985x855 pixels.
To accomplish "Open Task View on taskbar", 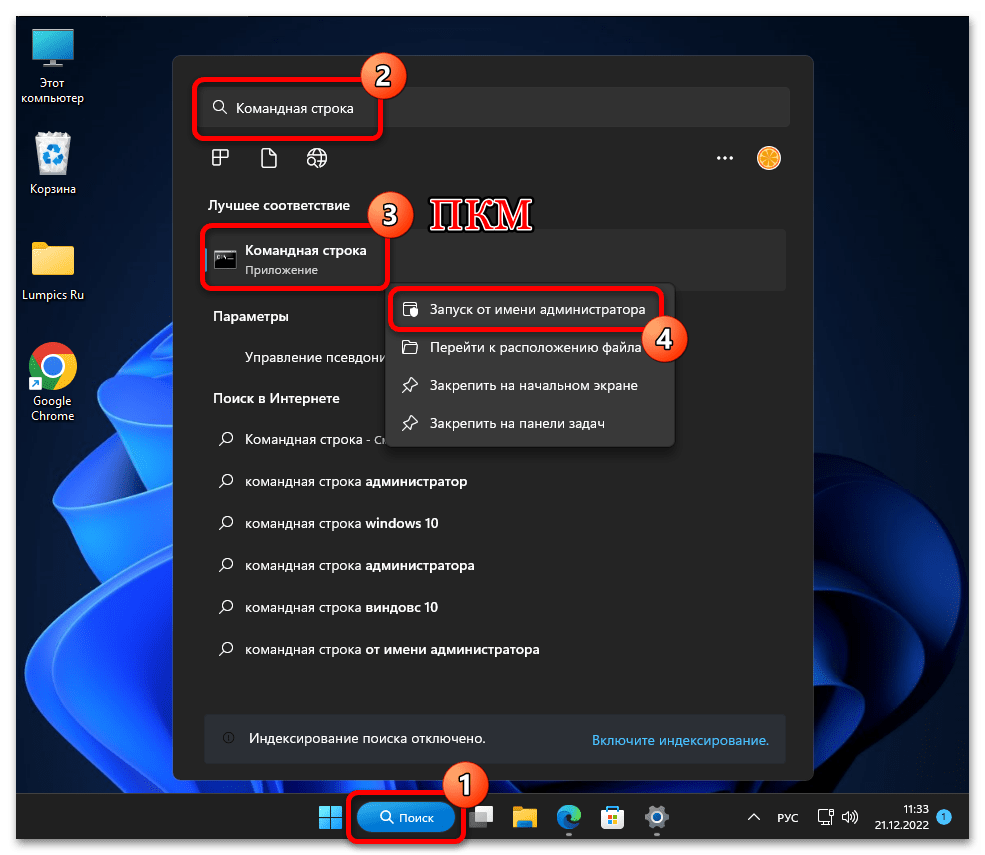I will [x=482, y=817].
